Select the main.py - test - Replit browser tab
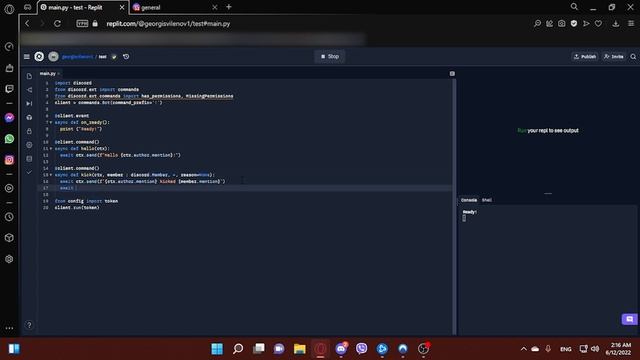Screen dimensions: 640x360 [82, 7]
